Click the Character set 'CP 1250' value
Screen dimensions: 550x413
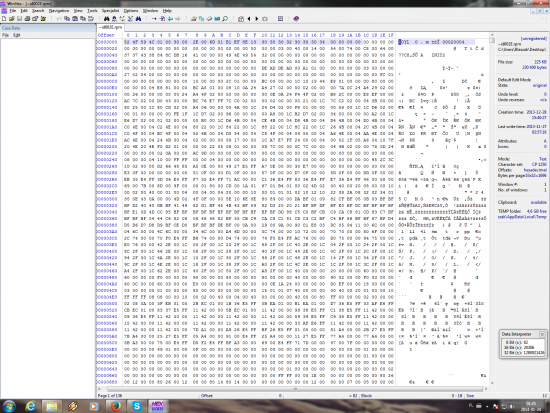[539, 165]
